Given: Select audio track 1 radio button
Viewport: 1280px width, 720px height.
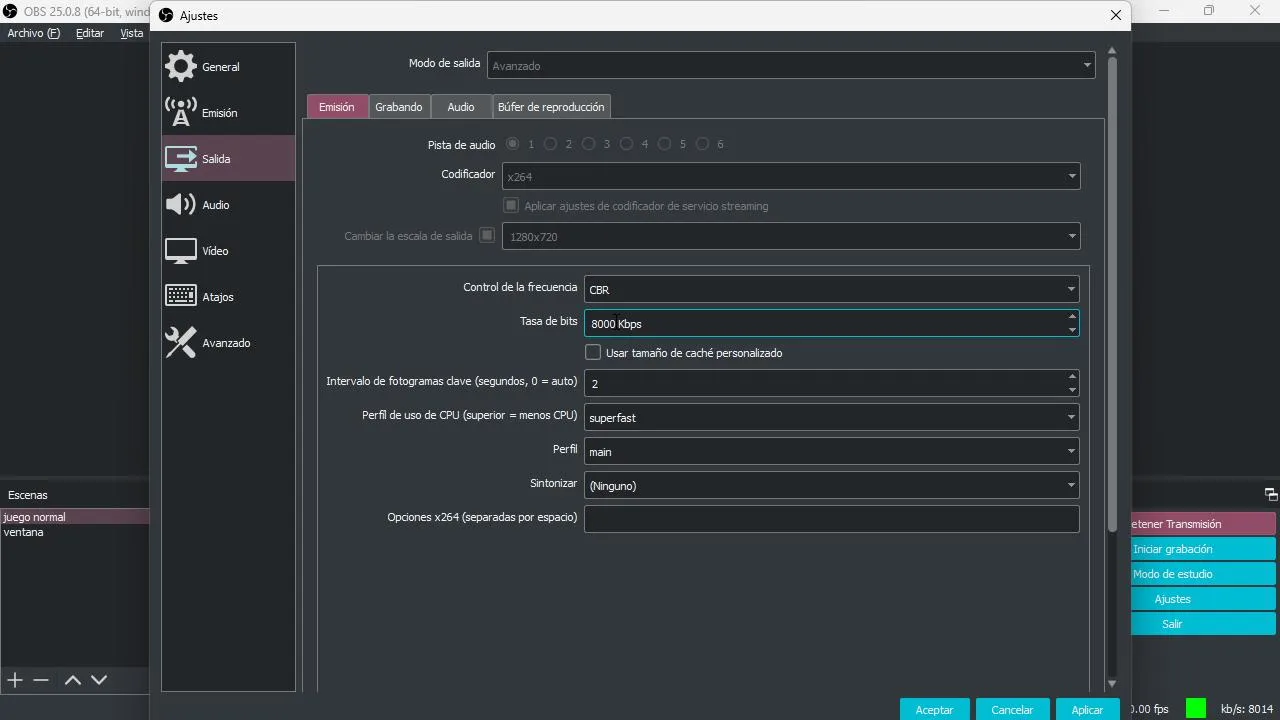Looking at the screenshot, I should point(513,144).
